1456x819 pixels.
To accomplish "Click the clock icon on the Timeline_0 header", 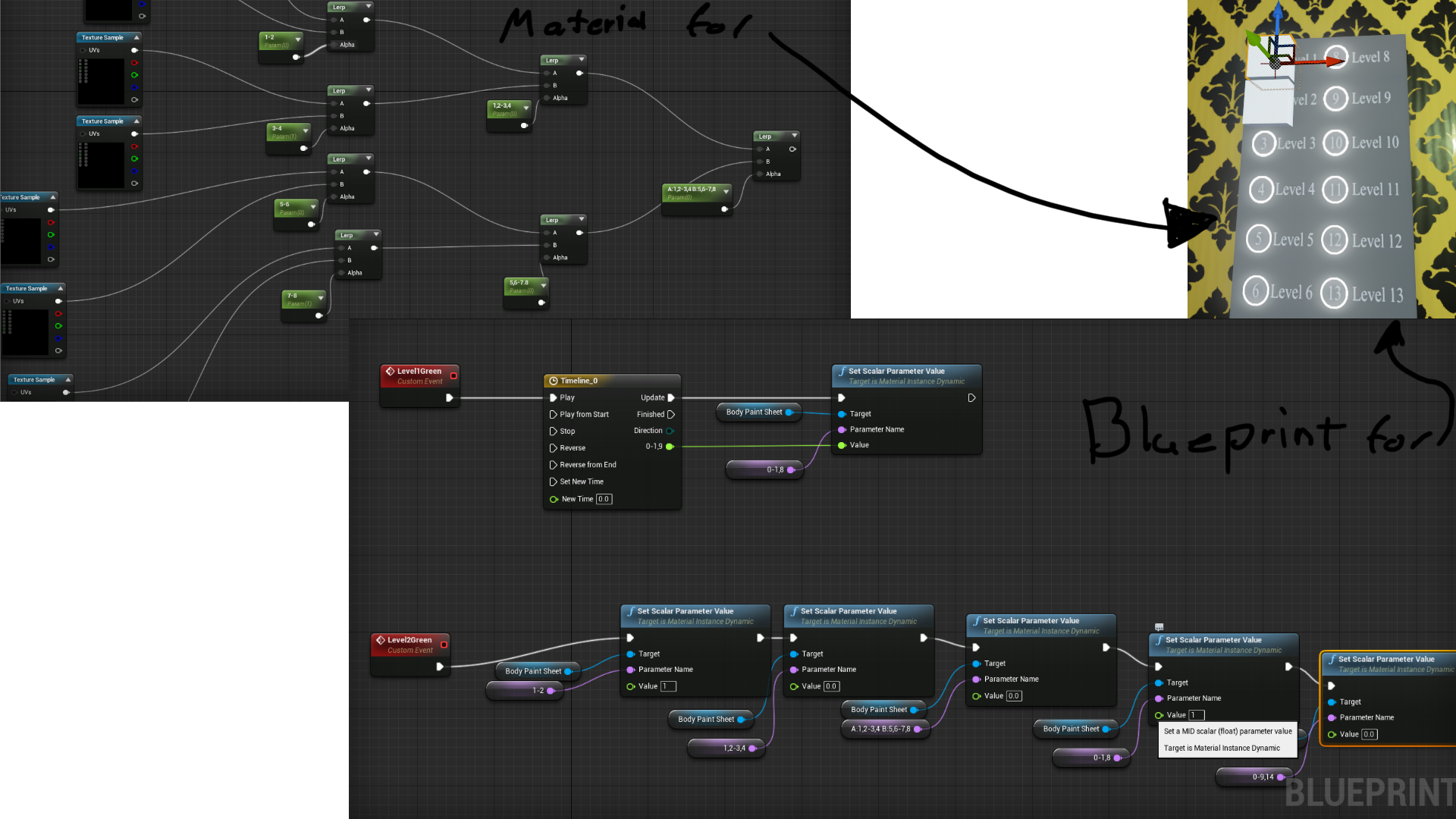I will click(x=554, y=381).
